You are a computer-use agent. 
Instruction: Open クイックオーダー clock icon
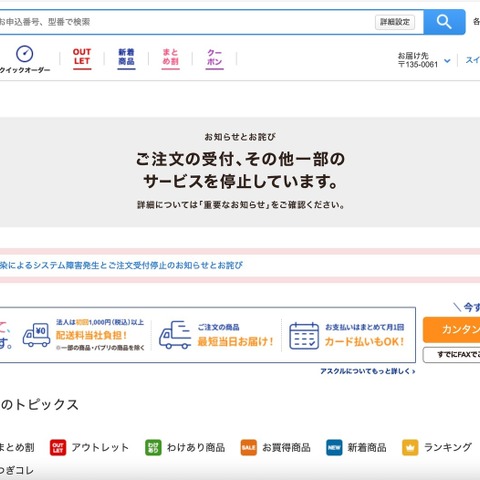click(x=25, y=54)
